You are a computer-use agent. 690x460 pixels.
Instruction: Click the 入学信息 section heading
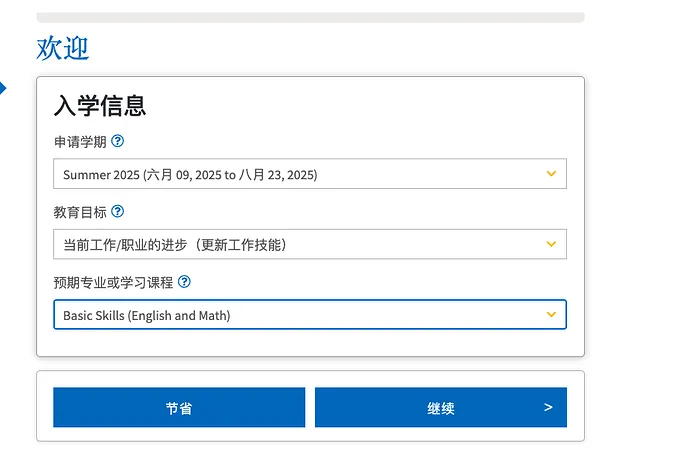click(x=100, y=106)
